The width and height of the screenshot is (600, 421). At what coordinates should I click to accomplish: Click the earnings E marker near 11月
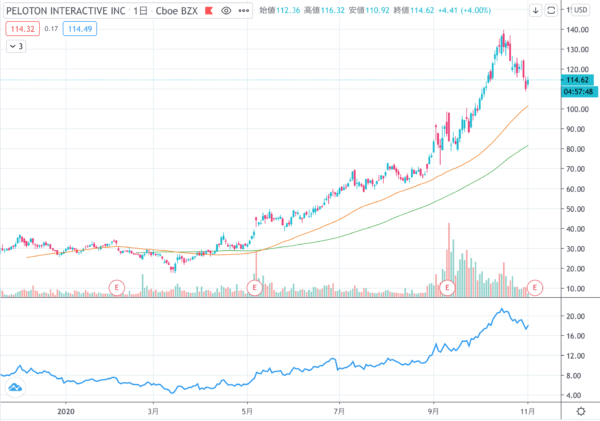click(535, 287)
